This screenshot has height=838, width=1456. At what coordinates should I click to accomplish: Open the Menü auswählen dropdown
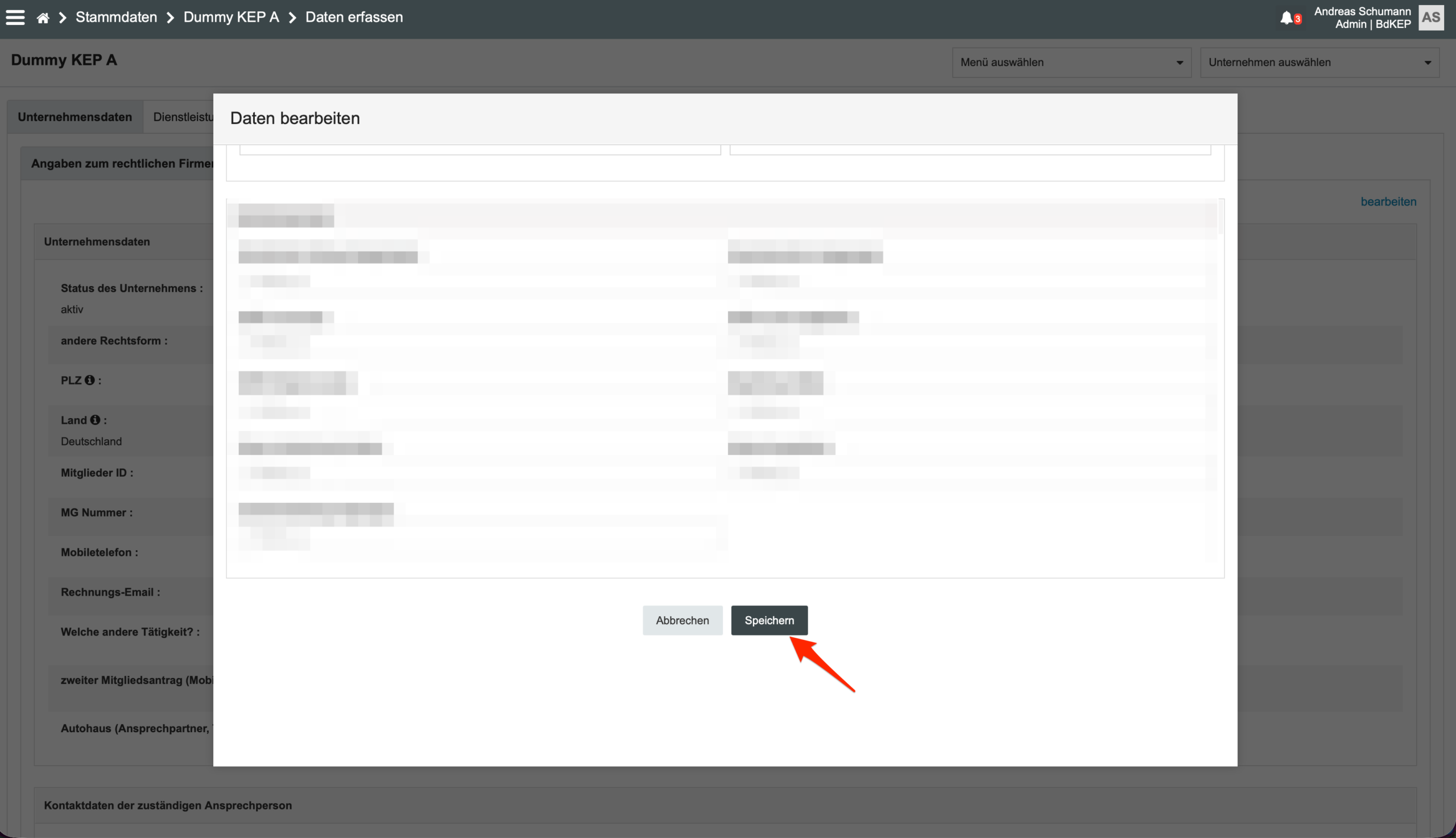click(x=1071, y=62)
